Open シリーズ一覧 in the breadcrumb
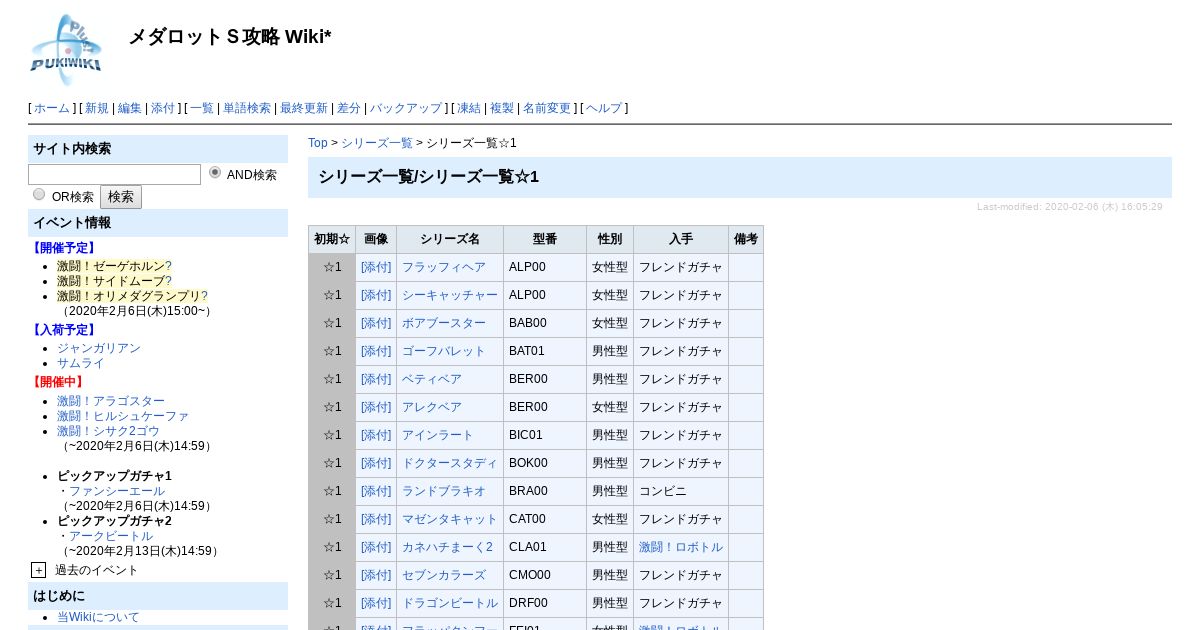This screenshot has width=1200, height=630. coord(377,143)
